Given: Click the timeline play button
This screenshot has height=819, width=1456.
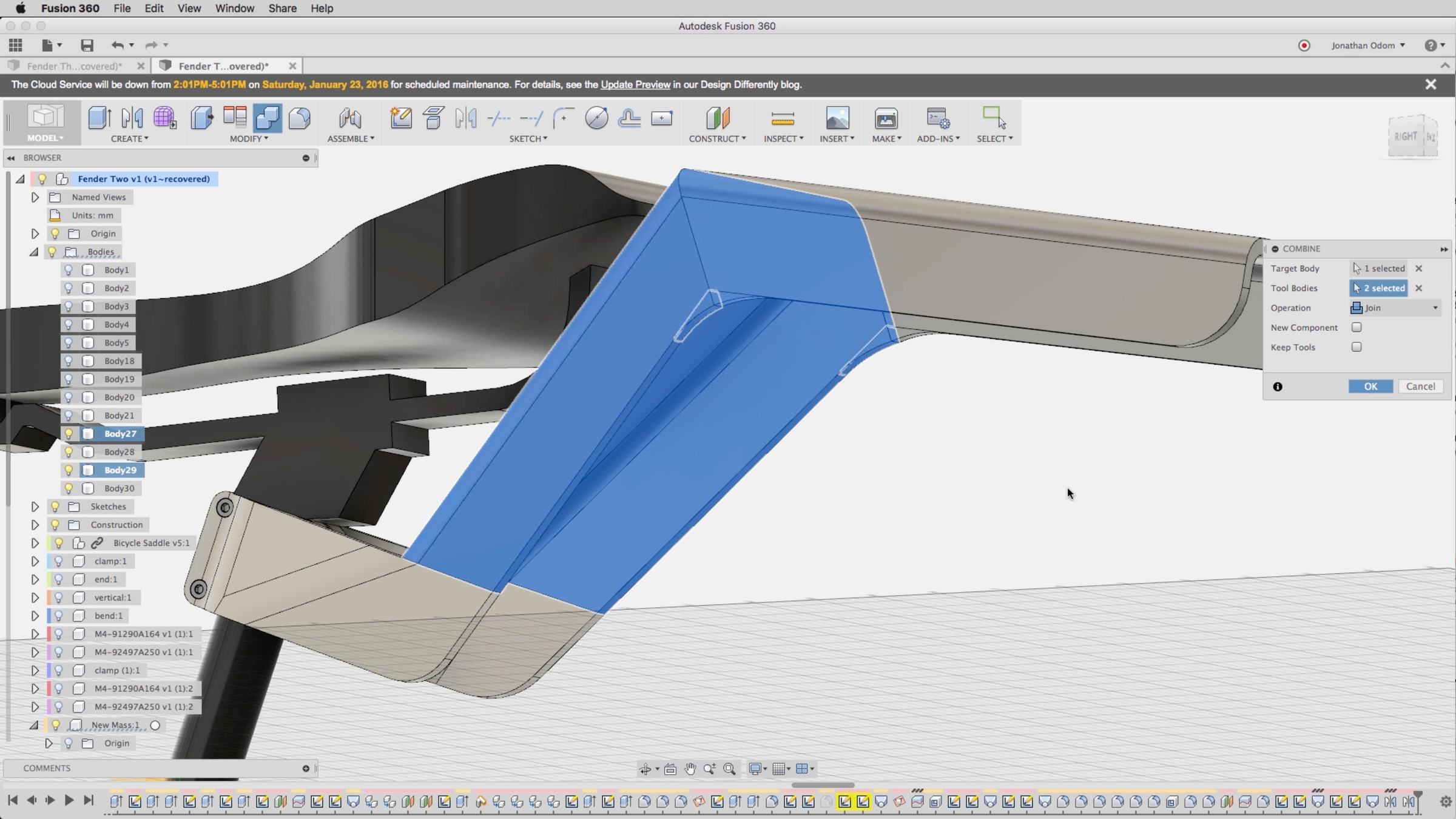Looking at the screenshot, I should pyautogui.click(x=69, y=800).
